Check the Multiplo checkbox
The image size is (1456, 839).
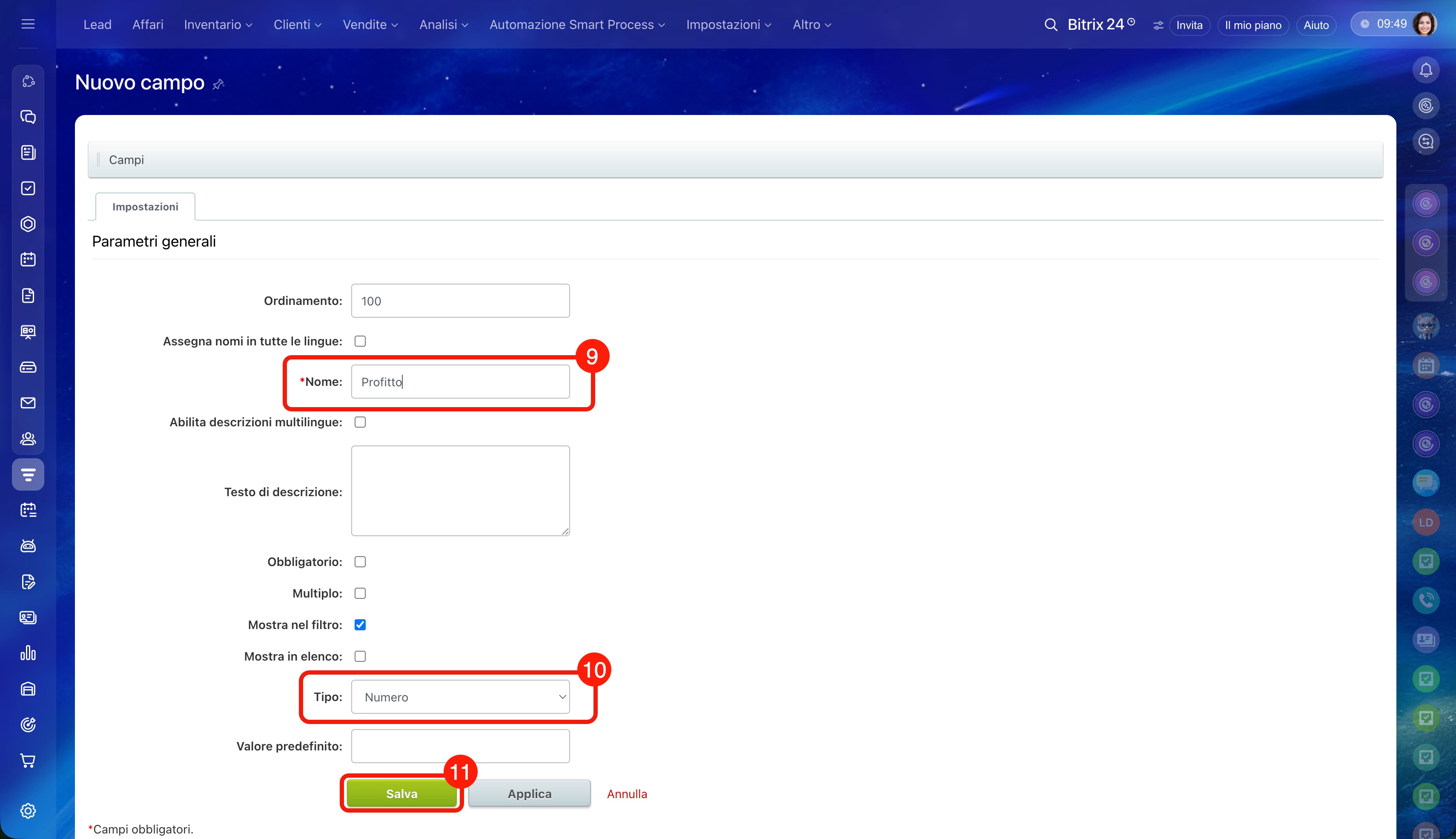[x=360, y=594]
